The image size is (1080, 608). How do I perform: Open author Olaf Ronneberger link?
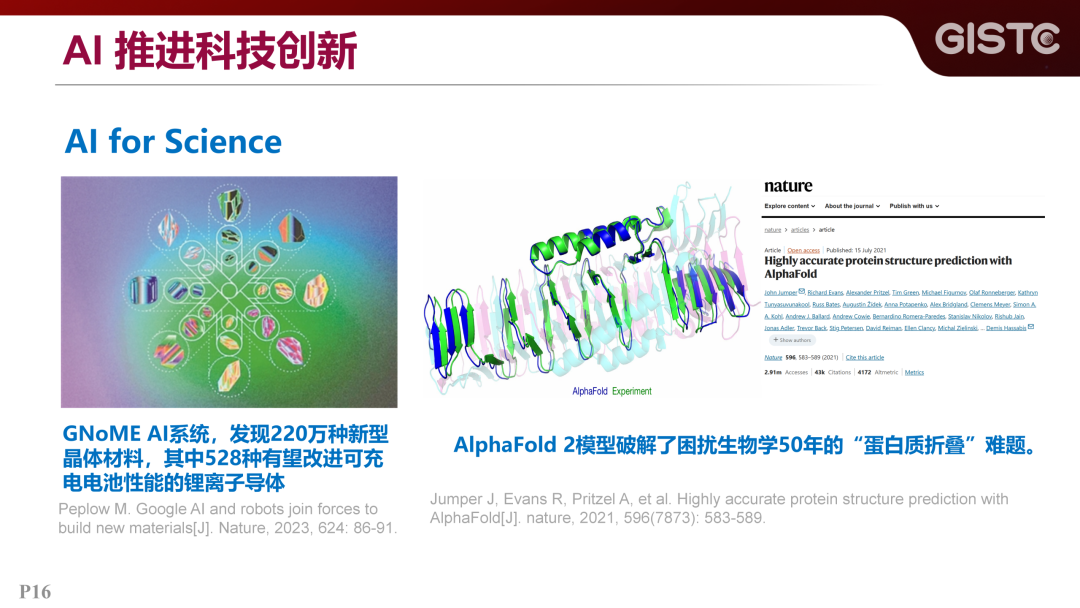pyautogui.click(x=992, y=293)
